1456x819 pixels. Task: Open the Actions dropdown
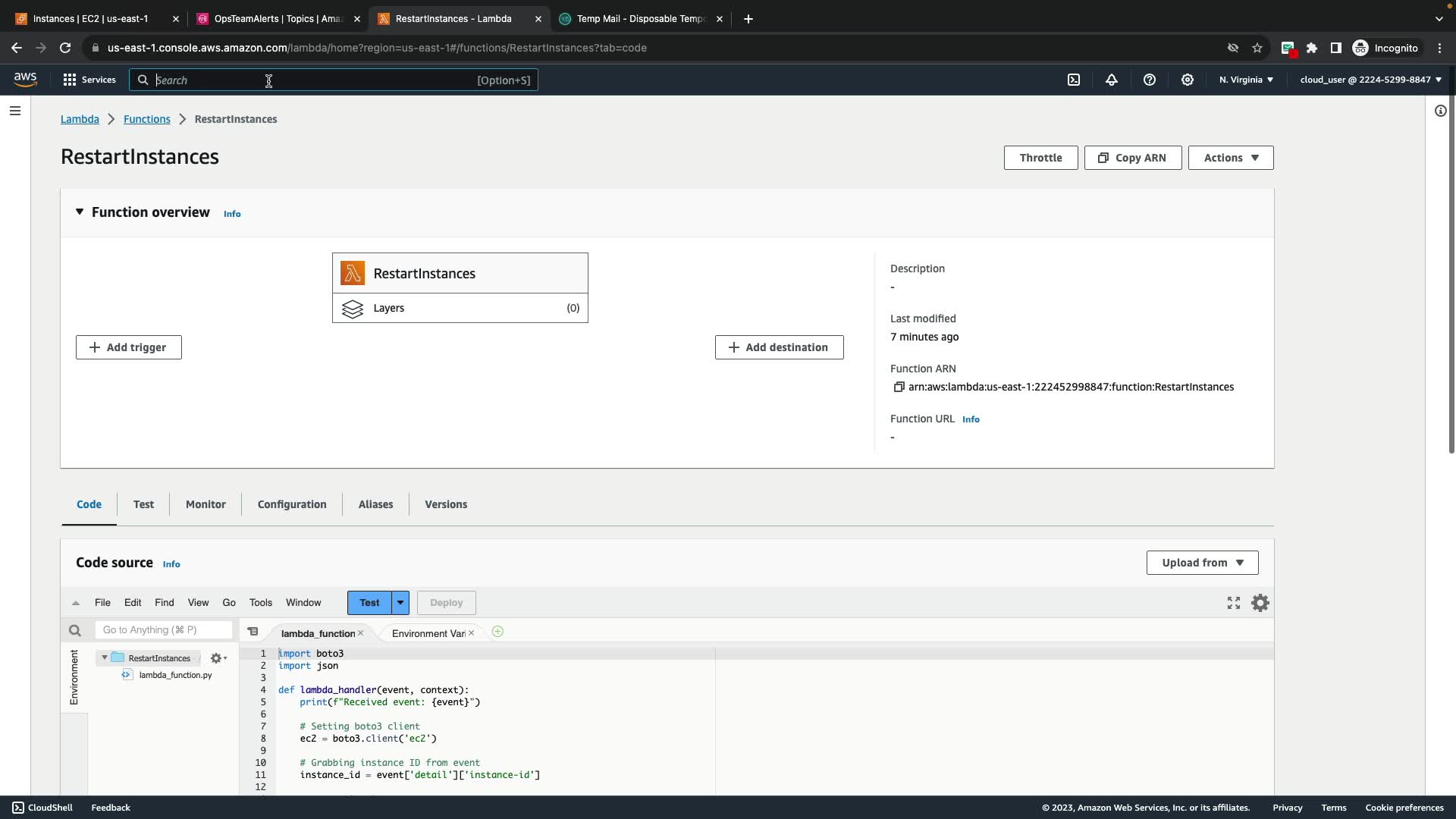click(x=1230, y=158)
